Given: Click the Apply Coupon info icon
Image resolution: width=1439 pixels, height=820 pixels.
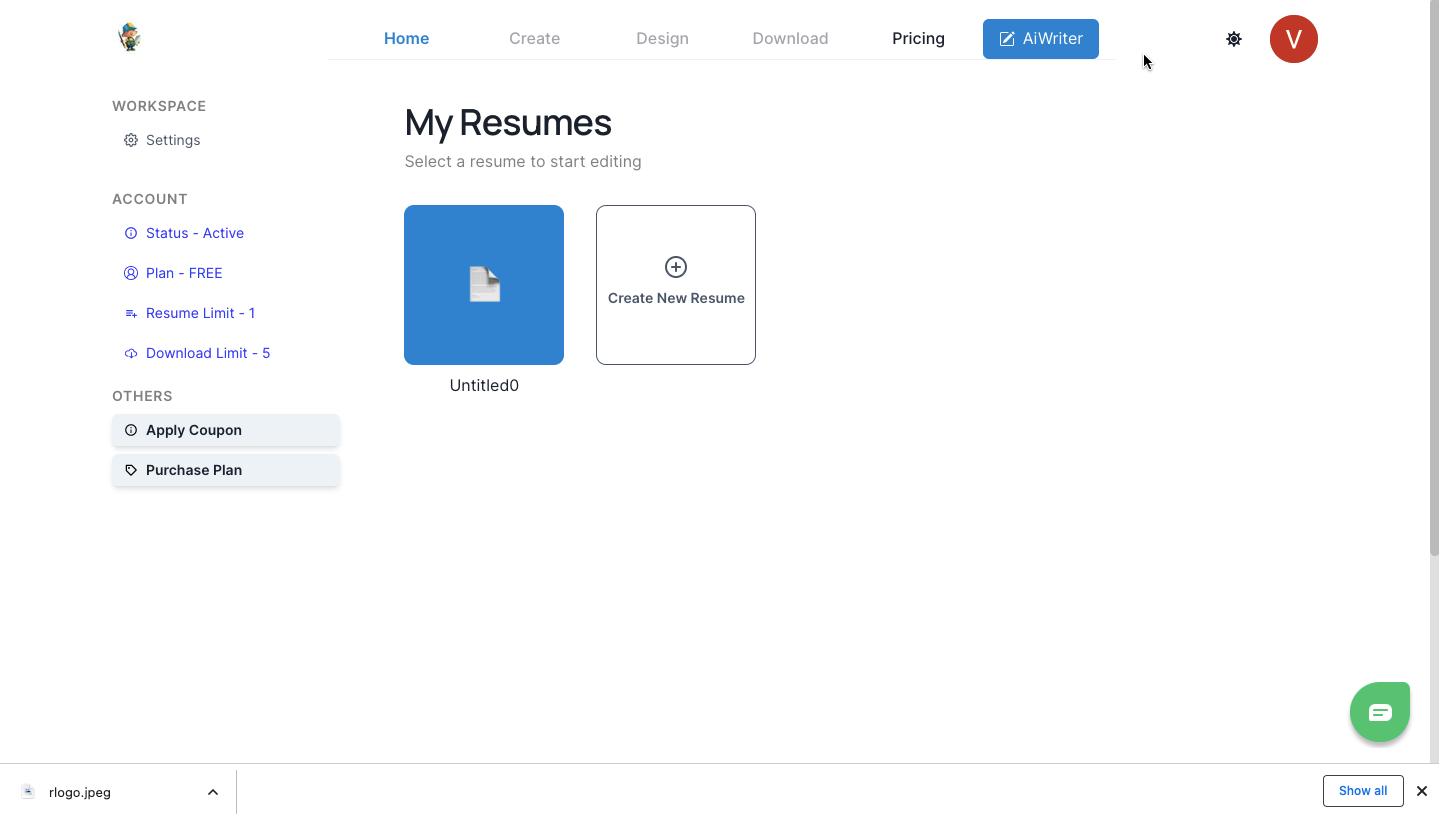Looking at the screenshot, I should pyautogui.click(x=131, y=429).
